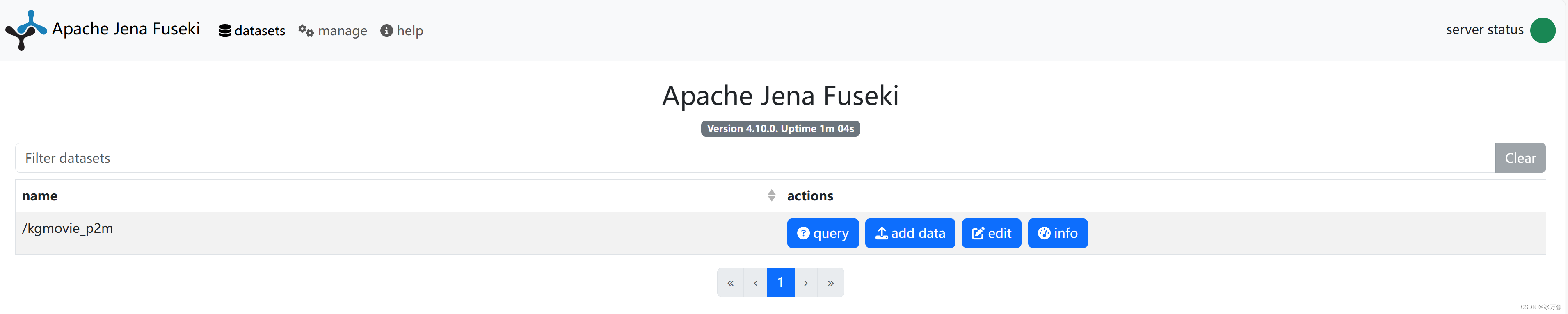Viewport: 1568px width, 314px height.
Task: Go to the next page of datasets
Action: click(x=806, y=283)
